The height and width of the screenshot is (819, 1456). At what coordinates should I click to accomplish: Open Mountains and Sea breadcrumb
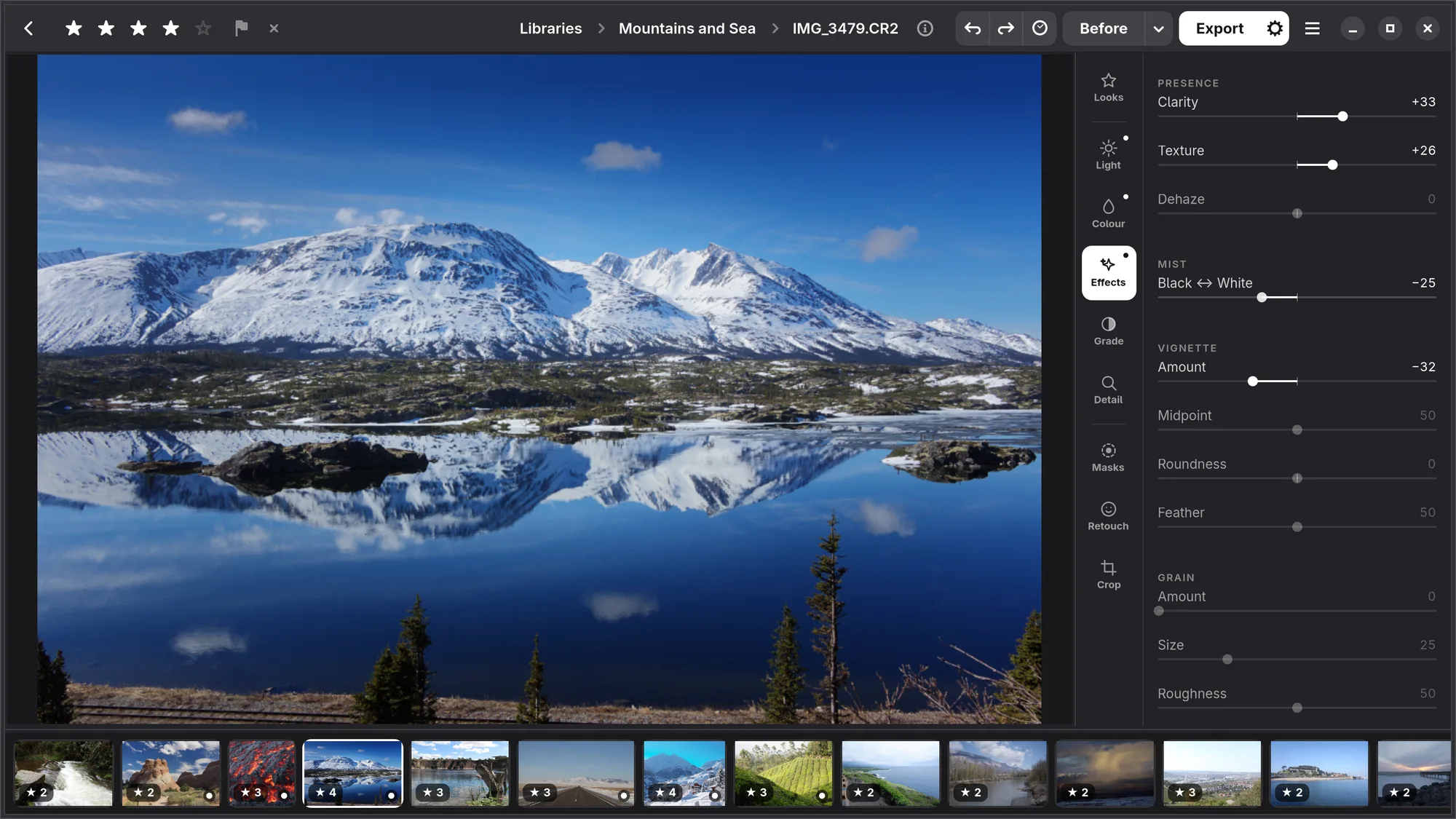click(x=687, y=28)
